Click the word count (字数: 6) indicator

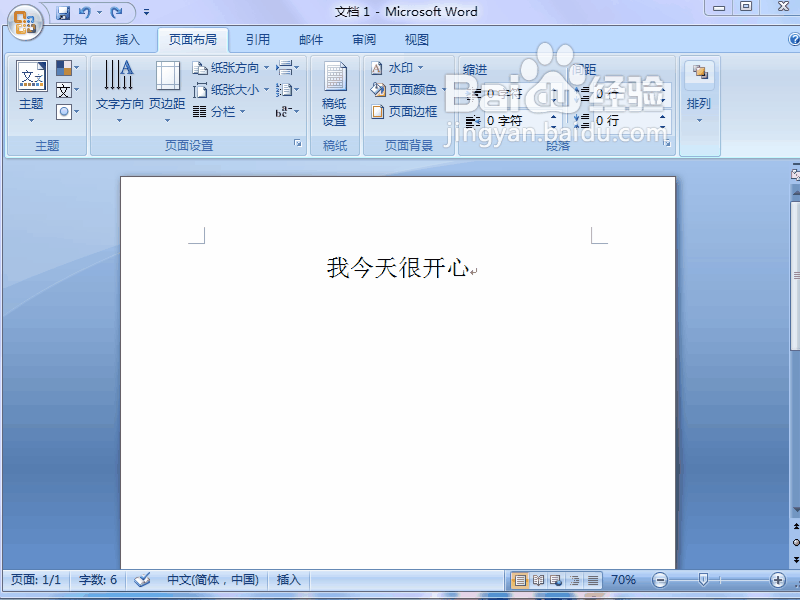(x=97, y=579)
